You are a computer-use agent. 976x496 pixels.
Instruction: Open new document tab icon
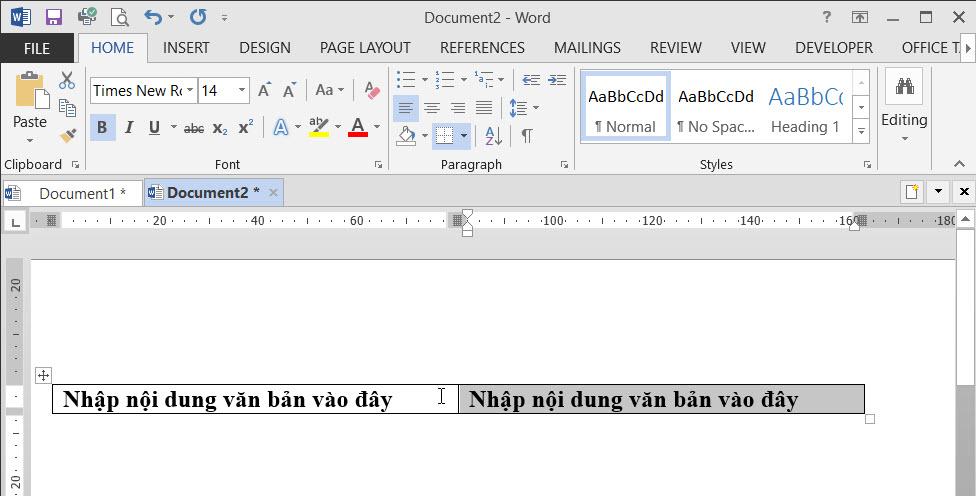[912, 192]
